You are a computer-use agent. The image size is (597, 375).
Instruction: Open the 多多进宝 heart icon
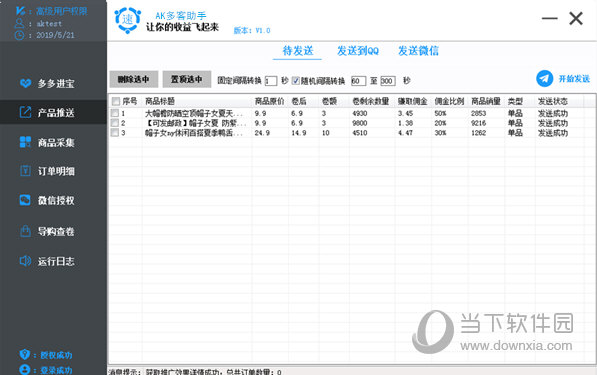(x=25, y=83)
